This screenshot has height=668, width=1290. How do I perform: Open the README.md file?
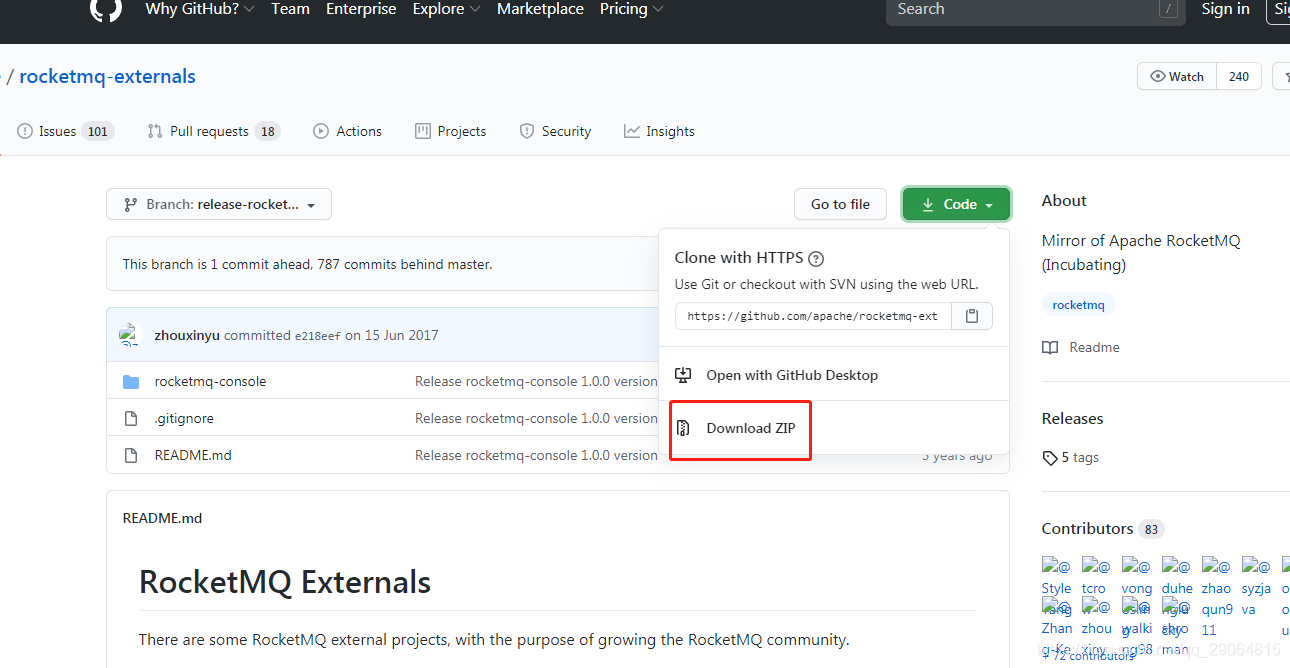193,455
